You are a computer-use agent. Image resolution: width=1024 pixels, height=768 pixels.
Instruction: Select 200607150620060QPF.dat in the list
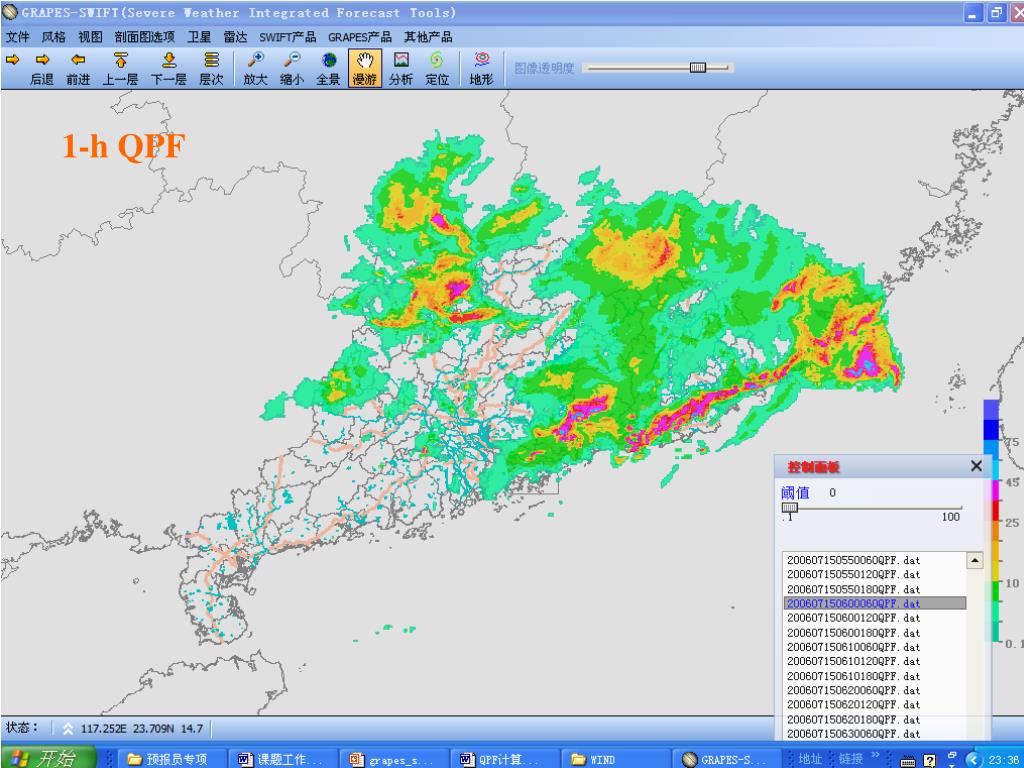[x=853, y=690]
